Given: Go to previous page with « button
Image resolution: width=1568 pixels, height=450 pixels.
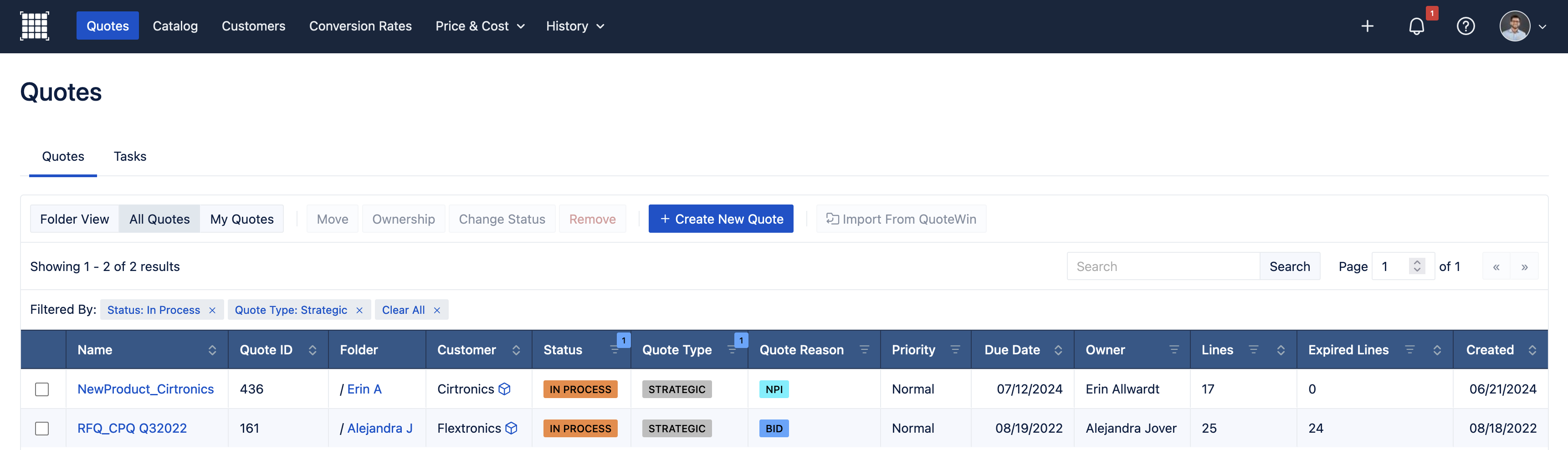Looking at the screenshot, I should [x=1496, y=267].
